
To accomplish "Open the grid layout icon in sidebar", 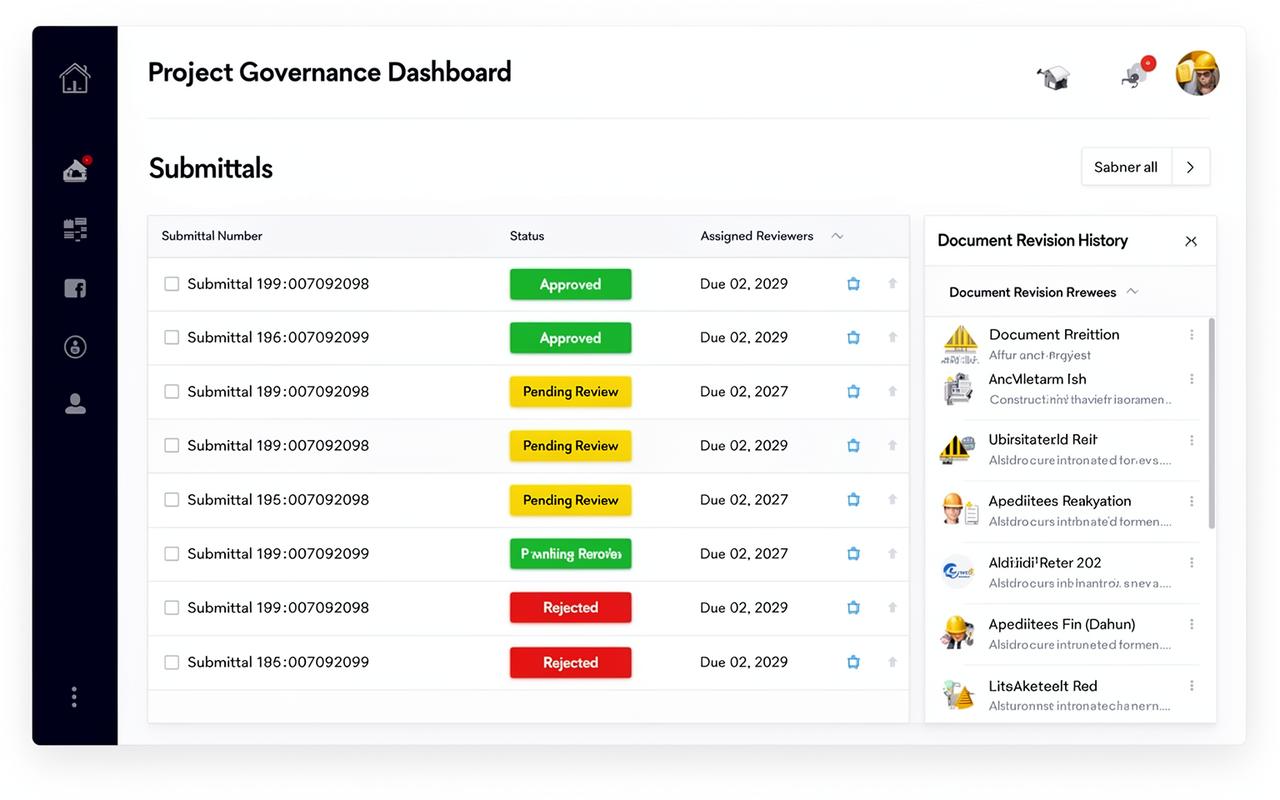I will (75, 230).
